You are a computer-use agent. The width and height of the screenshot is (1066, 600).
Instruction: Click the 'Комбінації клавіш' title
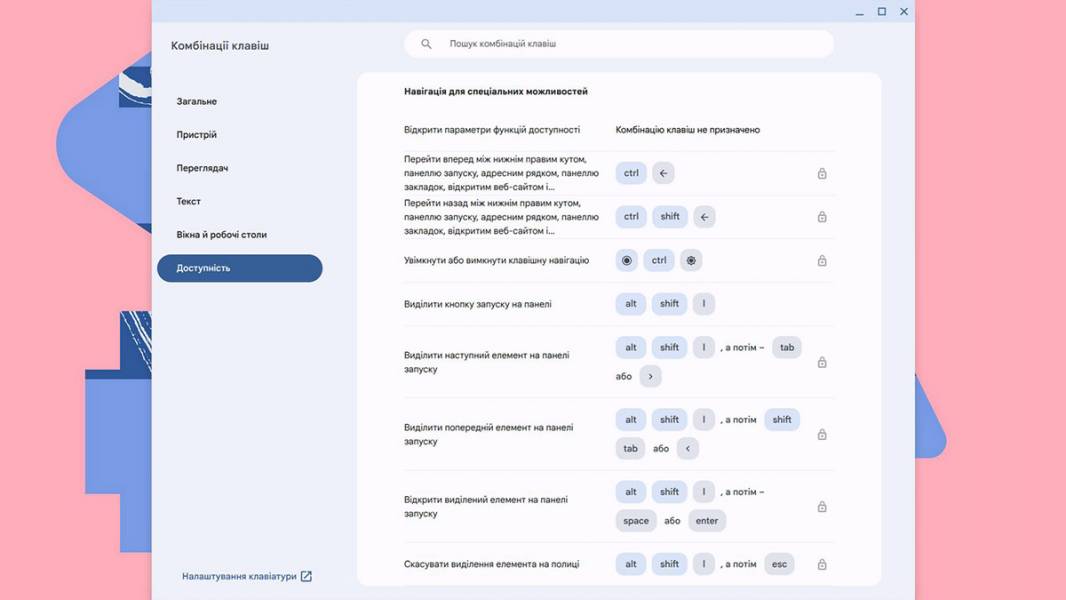(220, 46)
